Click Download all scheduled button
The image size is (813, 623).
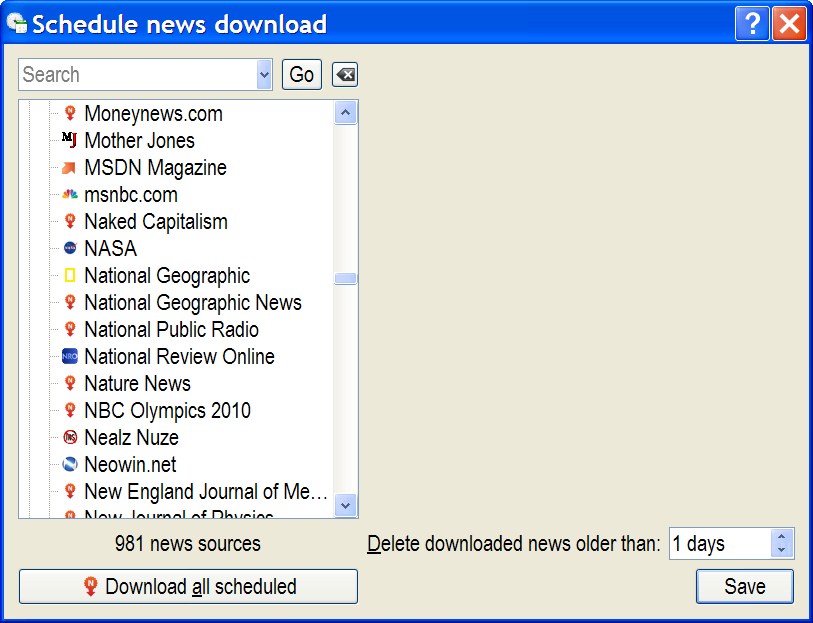[x=188, y=586]
